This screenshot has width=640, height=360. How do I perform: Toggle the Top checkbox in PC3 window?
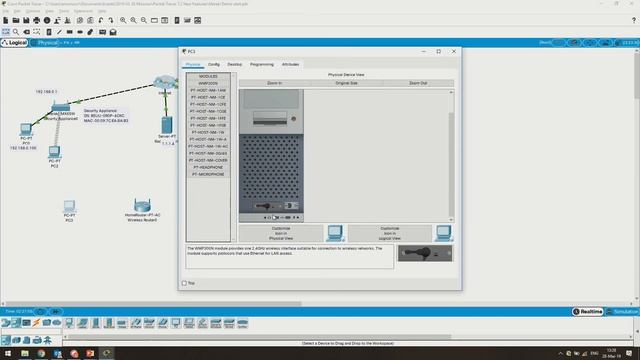pyautogui.click(x=184, y=283)
